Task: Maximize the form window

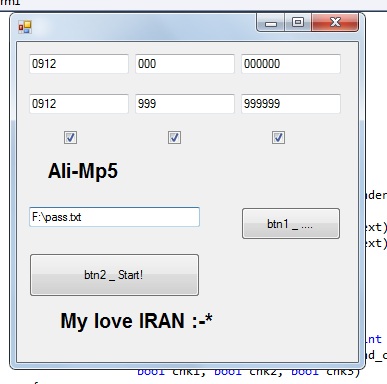Action: tap(298, 23)
